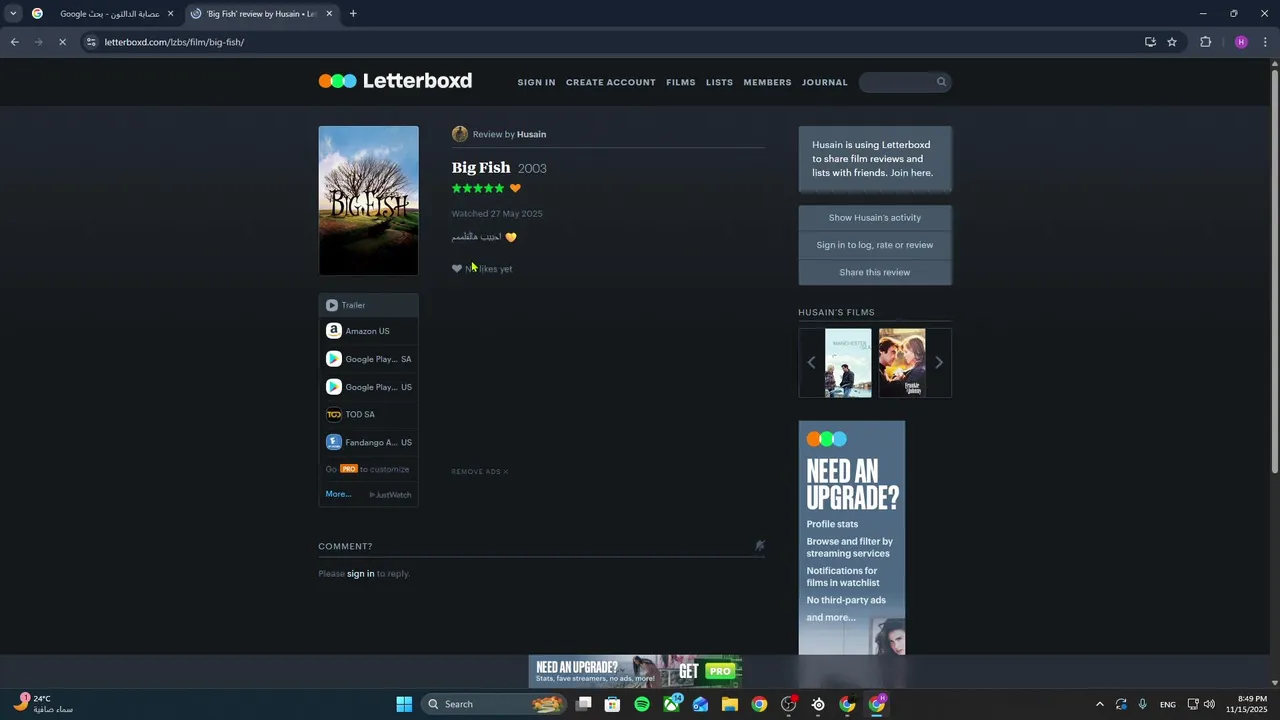
Task: Click the GET PRO bottom banner ad
Action: 635,671
